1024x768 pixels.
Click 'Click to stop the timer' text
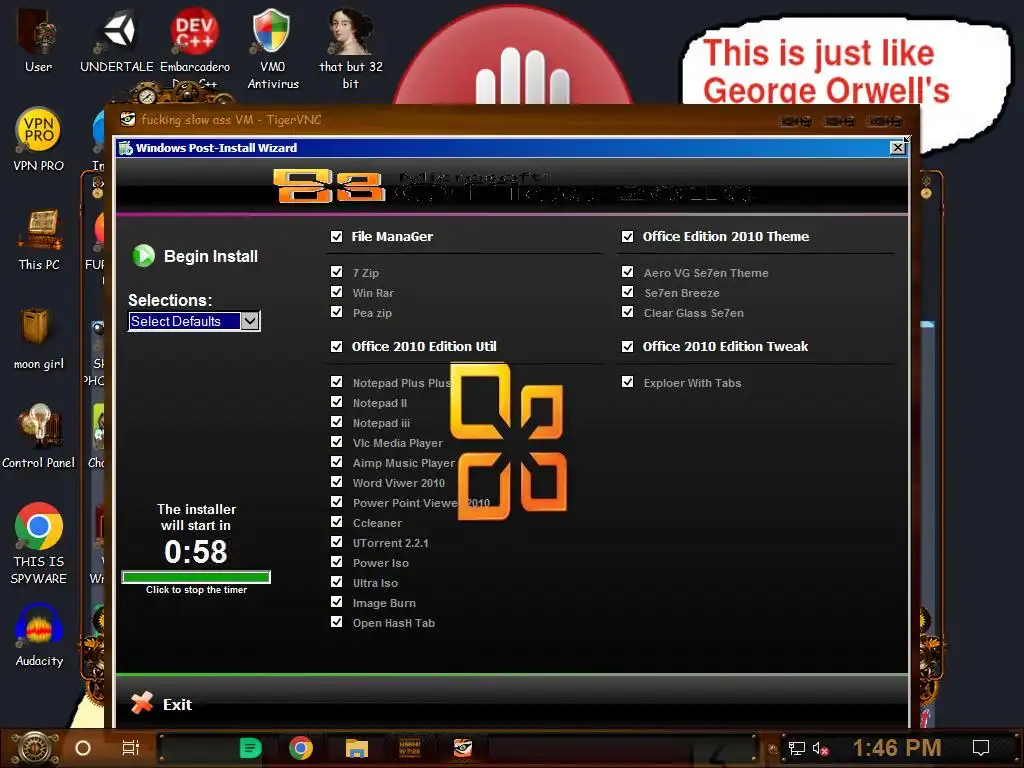pyautogui.click(x=197, y=590)
